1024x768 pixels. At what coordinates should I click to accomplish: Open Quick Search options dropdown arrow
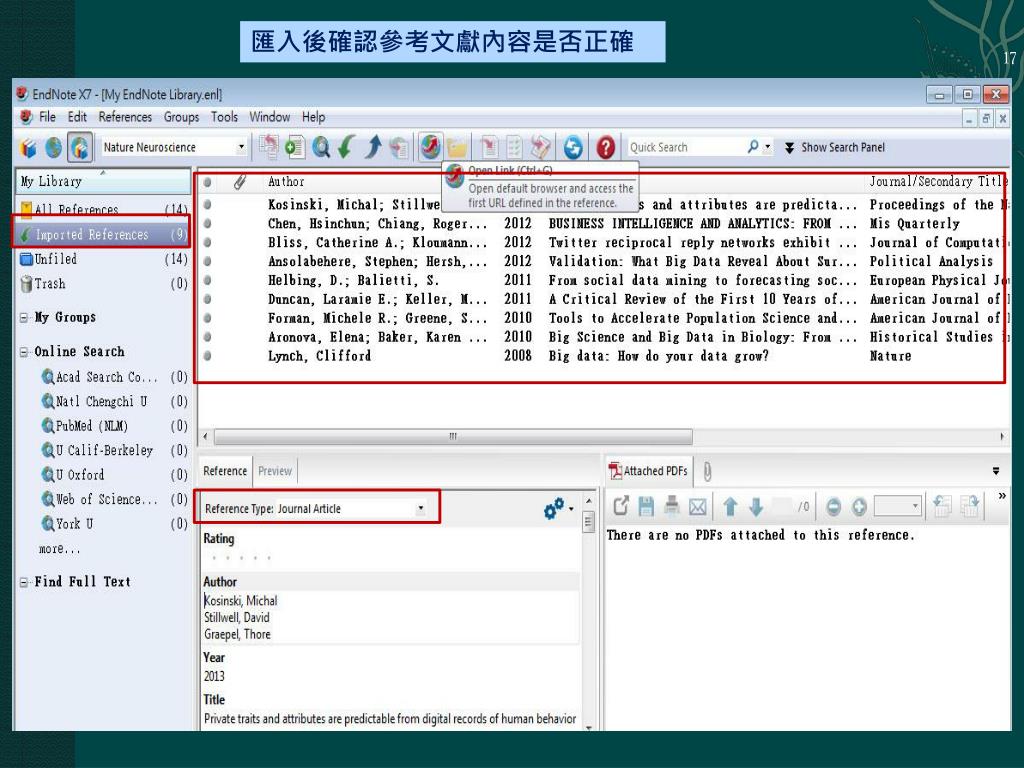point(768,147)
